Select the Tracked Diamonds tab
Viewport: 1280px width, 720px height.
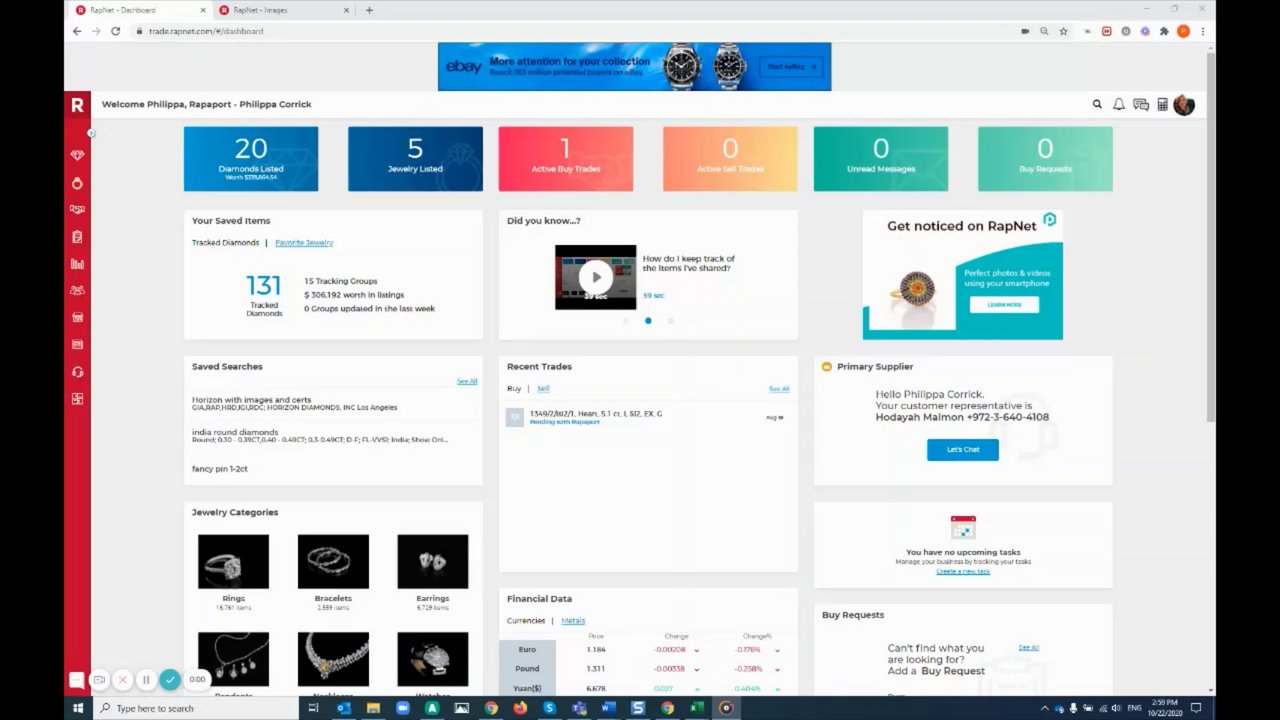[x=225, y=242]
